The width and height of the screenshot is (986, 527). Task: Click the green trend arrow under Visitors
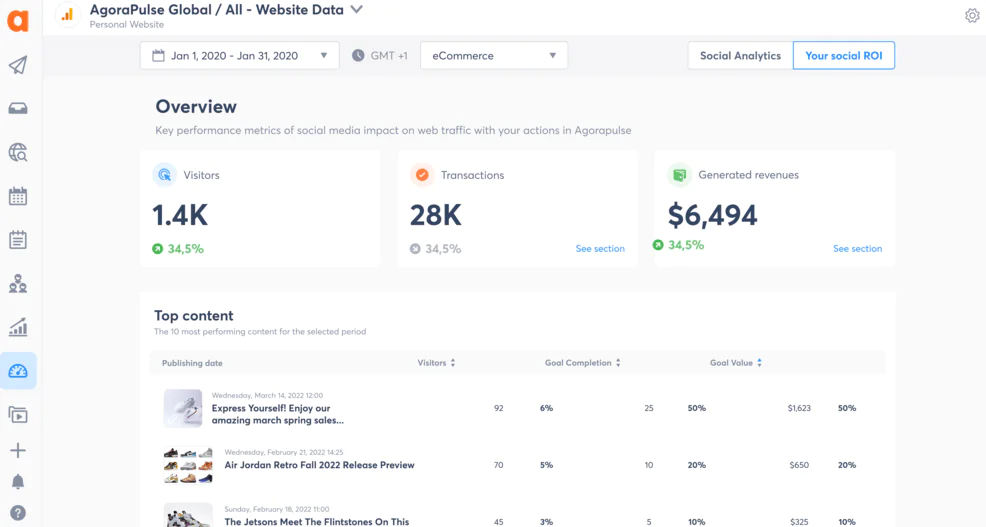click(157, 249)
